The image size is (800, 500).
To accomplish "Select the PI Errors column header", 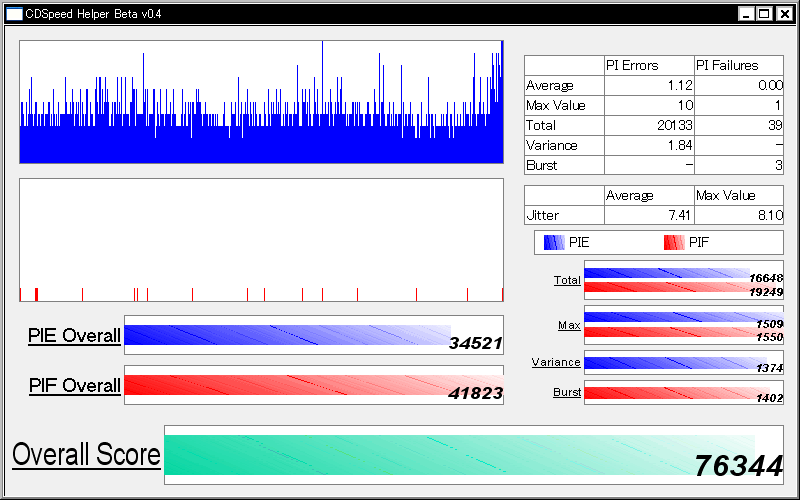I will tap(648, 66).
